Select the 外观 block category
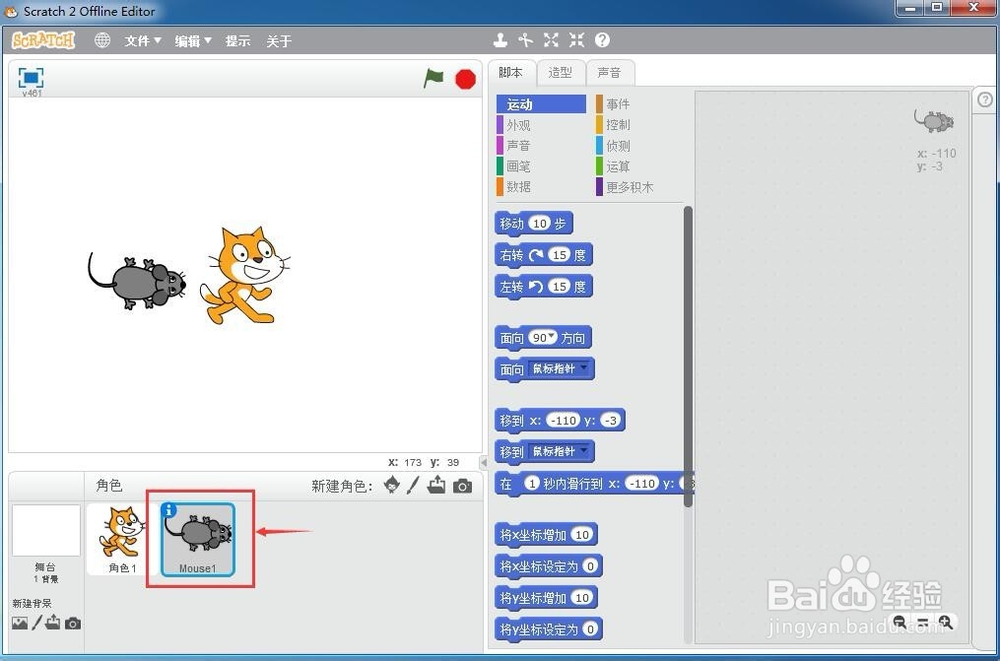Screen dimensions: 1000x661 [541, 125]
